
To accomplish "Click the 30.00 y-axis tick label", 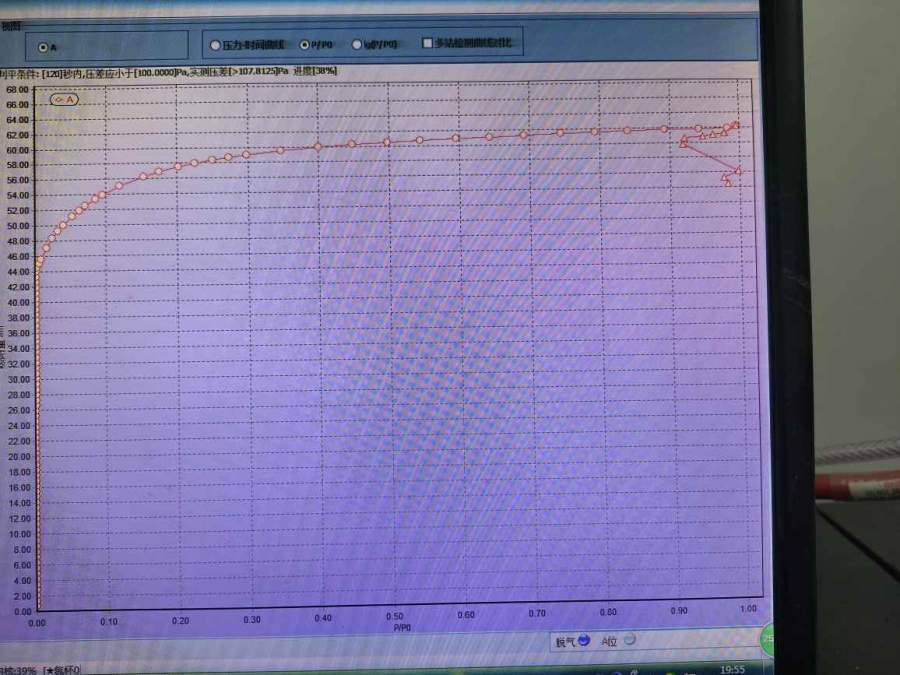I will pyautogui.click(x=18, y=379).
